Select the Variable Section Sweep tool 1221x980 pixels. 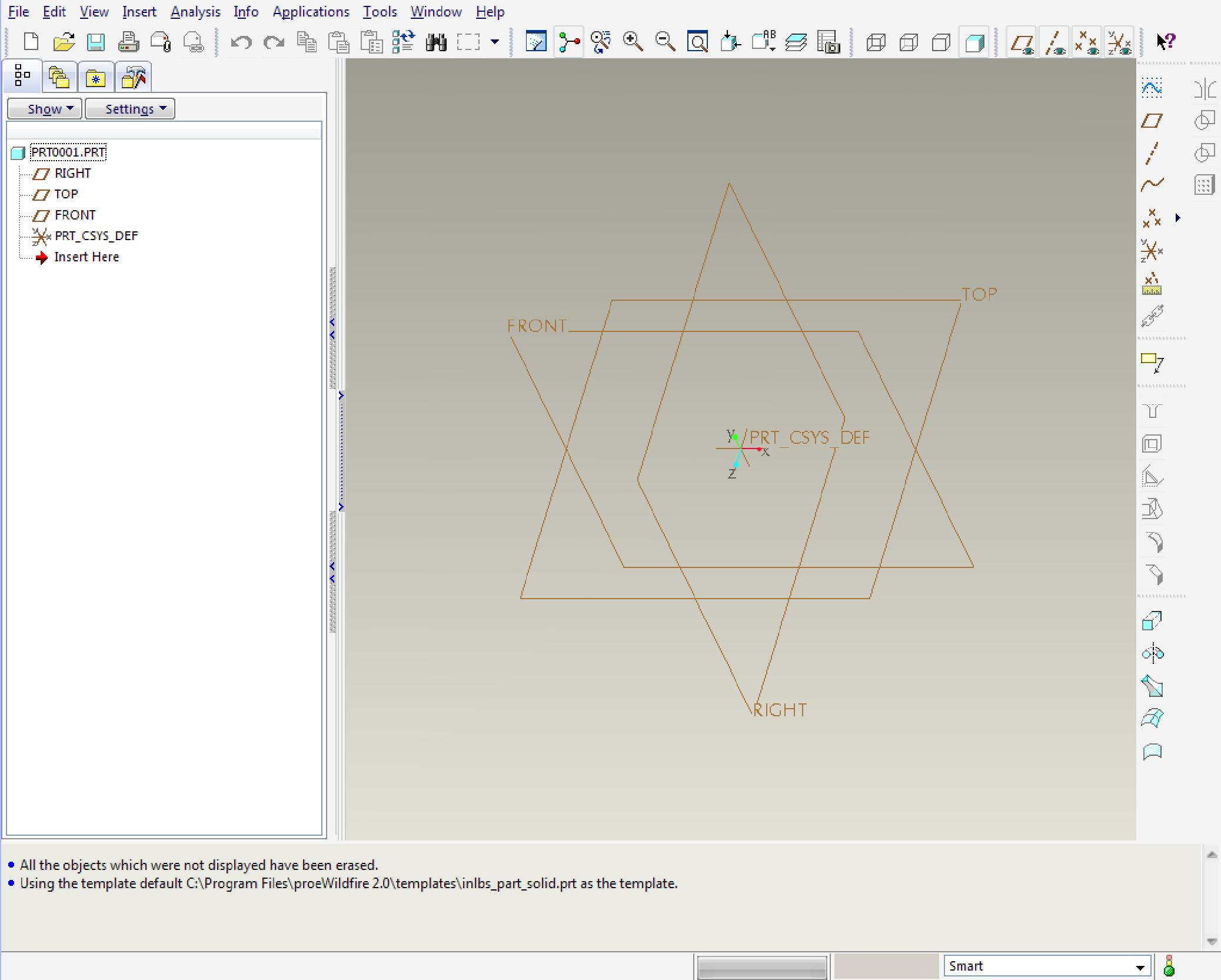tap(1152, 686)
